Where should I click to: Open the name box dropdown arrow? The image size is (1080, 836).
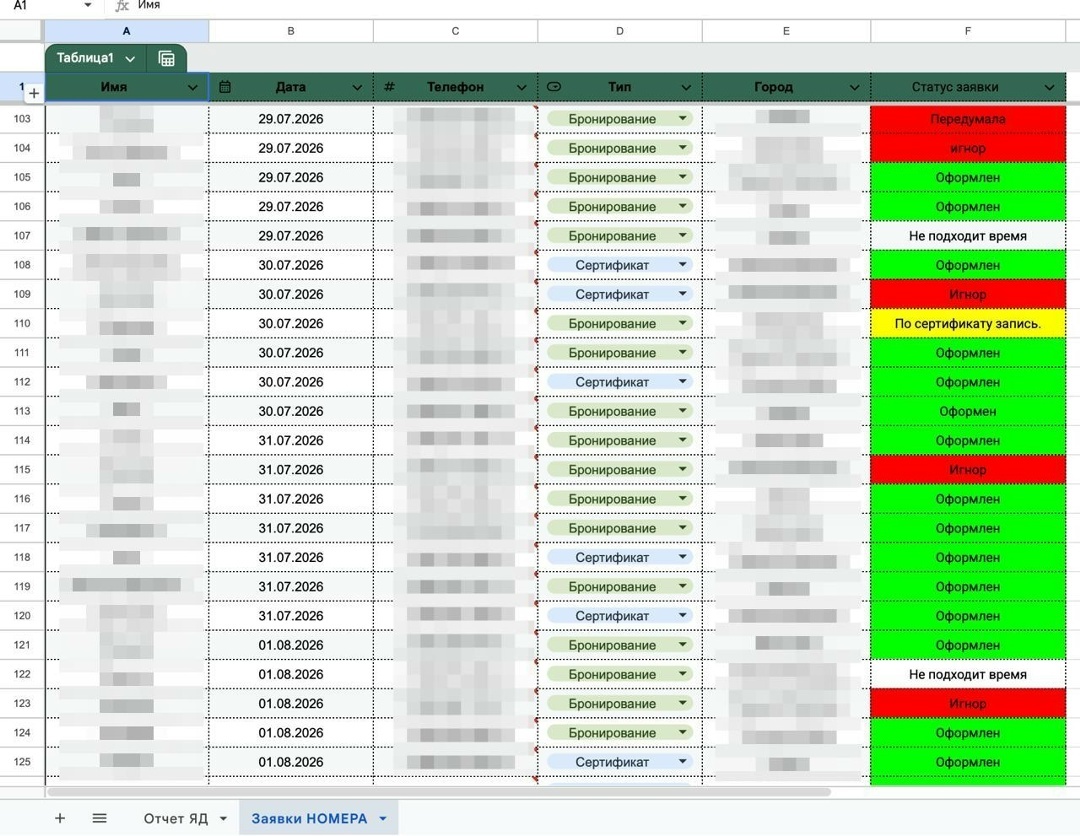tap(87, 6)
